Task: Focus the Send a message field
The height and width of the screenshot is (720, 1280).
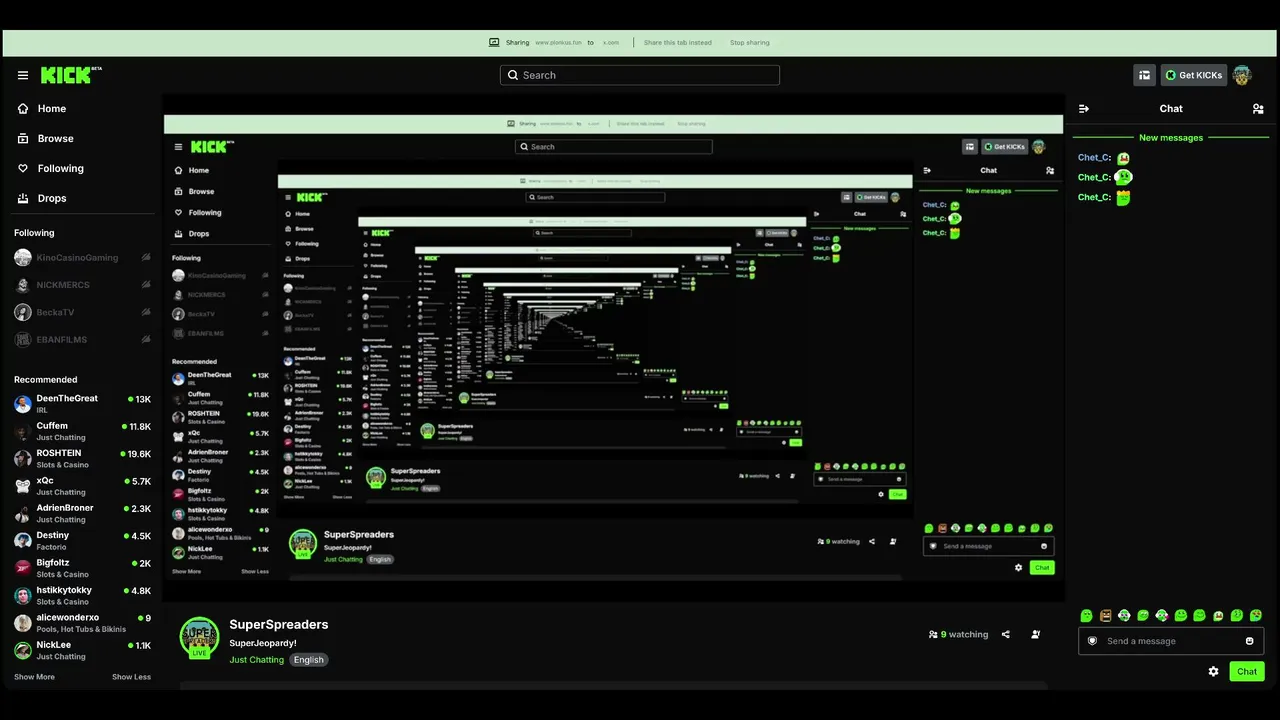Action: (1171, 641)
